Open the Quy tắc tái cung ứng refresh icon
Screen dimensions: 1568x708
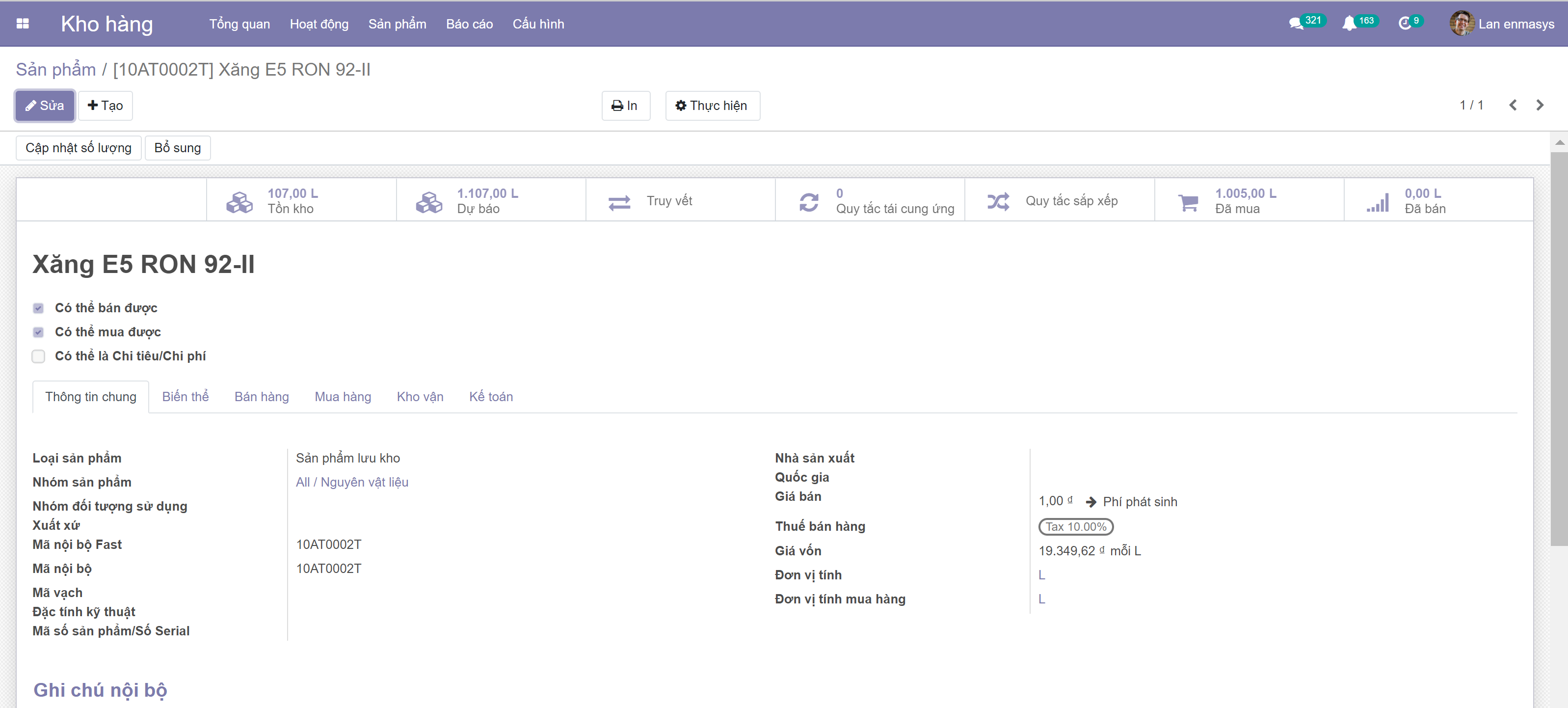coord(808,201)
